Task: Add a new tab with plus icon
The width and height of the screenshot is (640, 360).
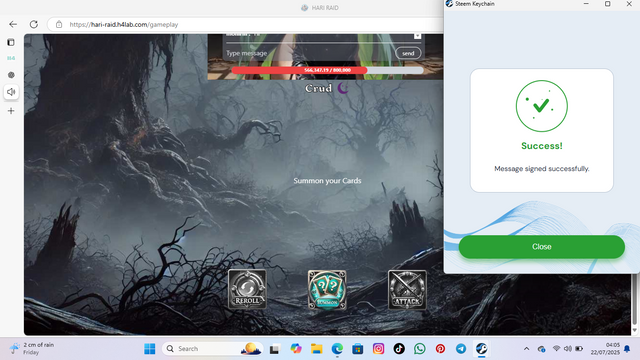Action: (x=11, y=111)
